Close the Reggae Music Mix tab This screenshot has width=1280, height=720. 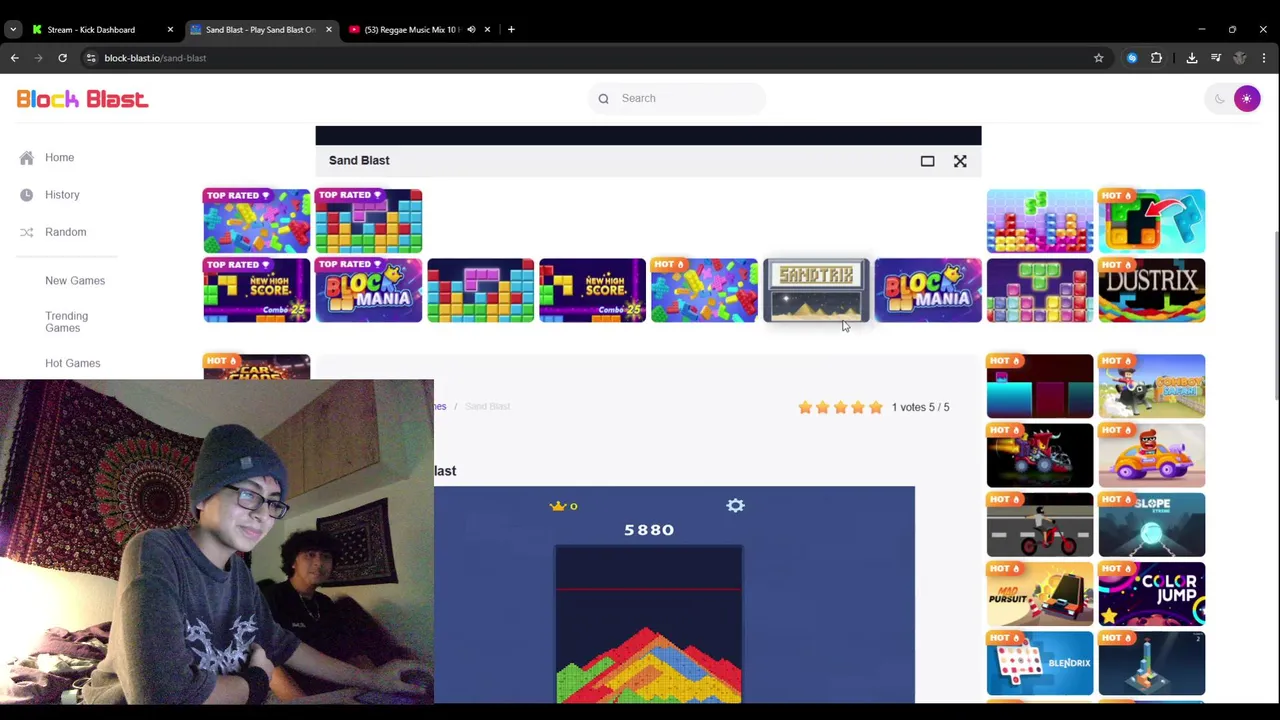[x=487, y=30]
